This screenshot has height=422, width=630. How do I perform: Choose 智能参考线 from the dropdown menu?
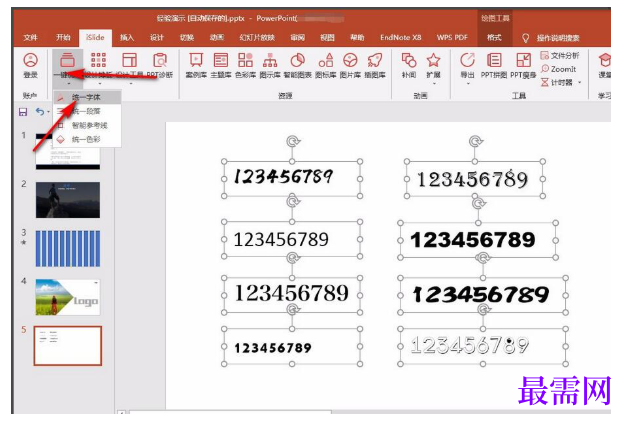(x=87, y=125)
